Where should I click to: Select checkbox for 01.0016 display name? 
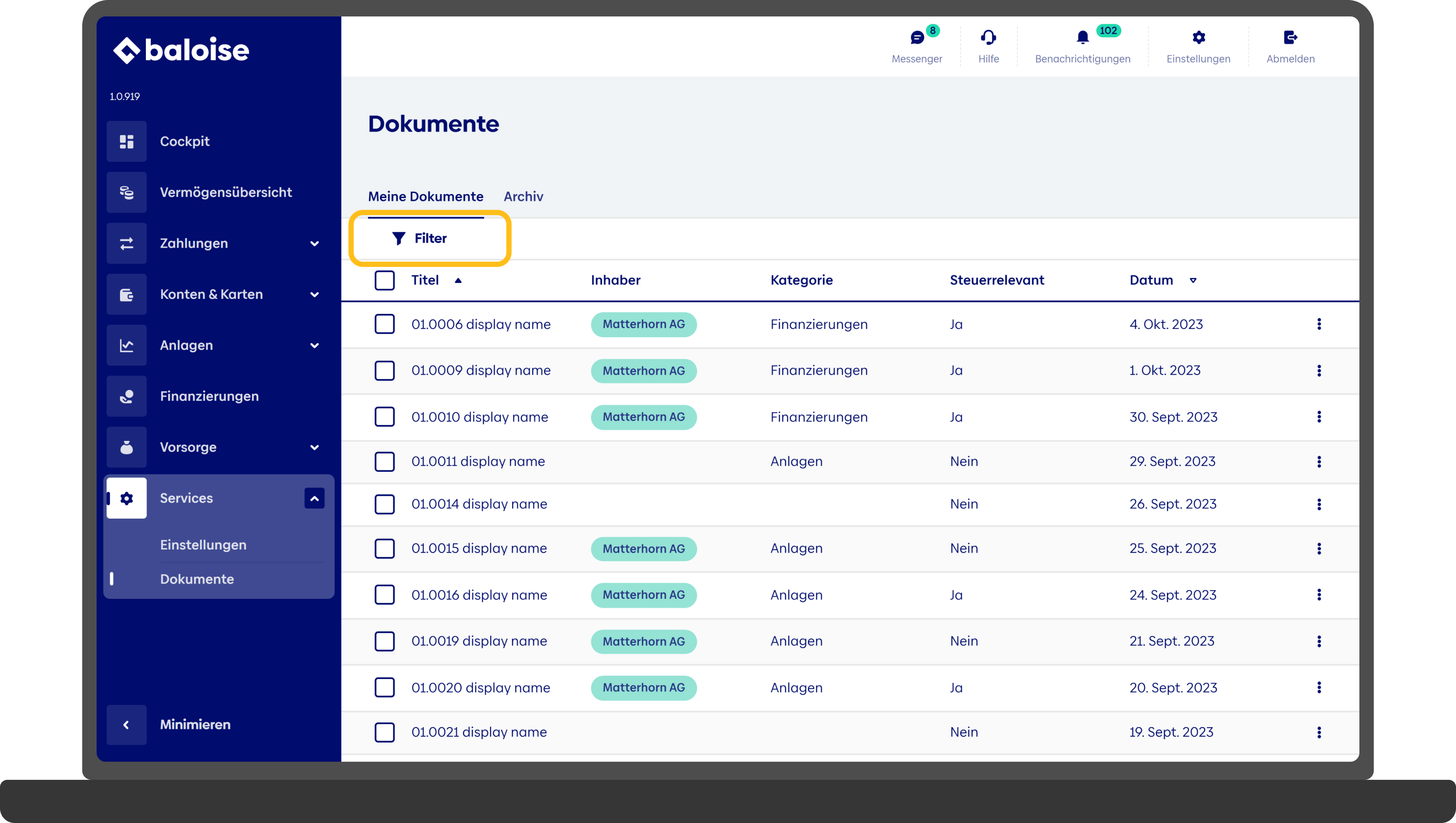point(384,594)
